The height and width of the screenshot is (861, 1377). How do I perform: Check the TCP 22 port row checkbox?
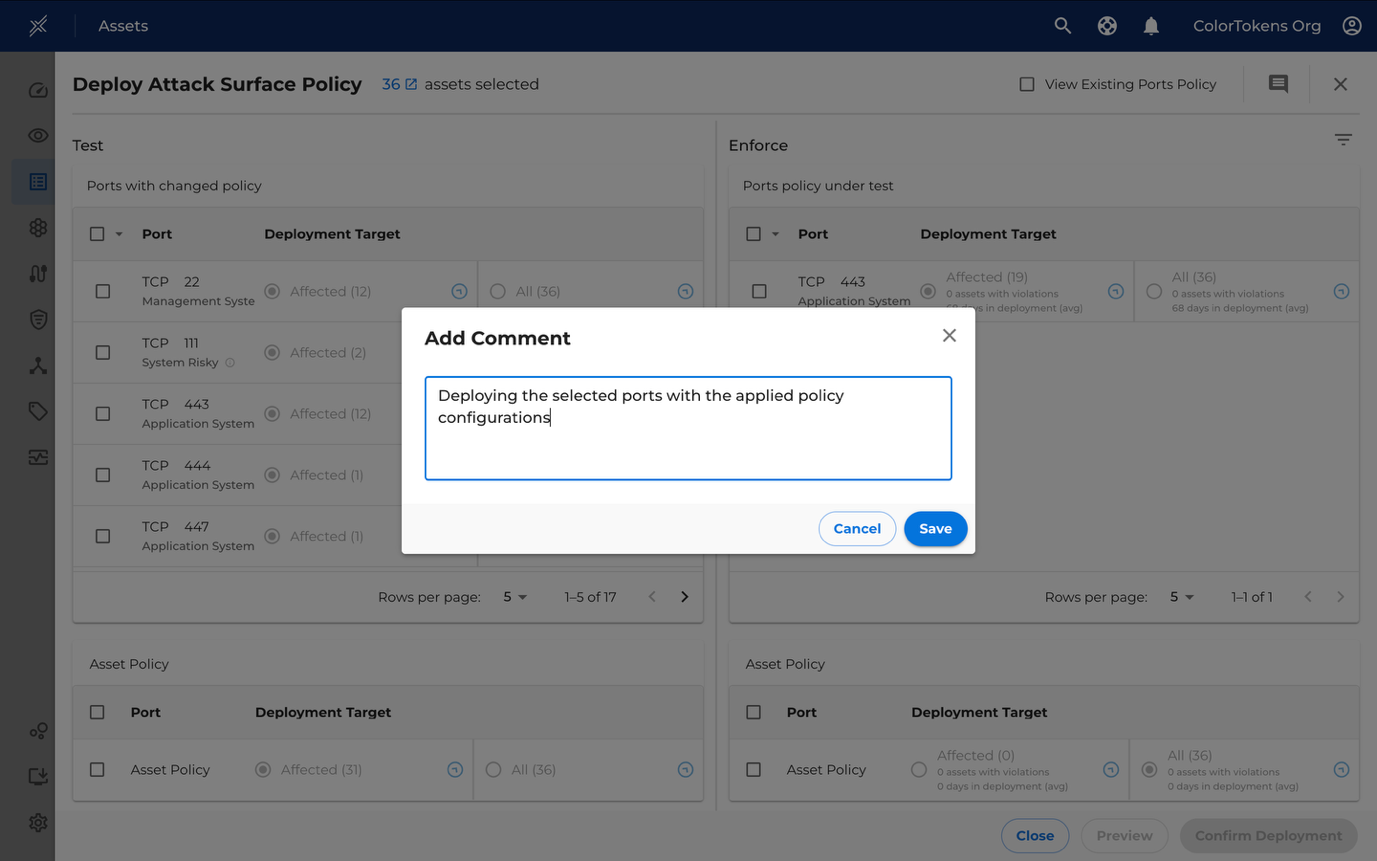103,291
